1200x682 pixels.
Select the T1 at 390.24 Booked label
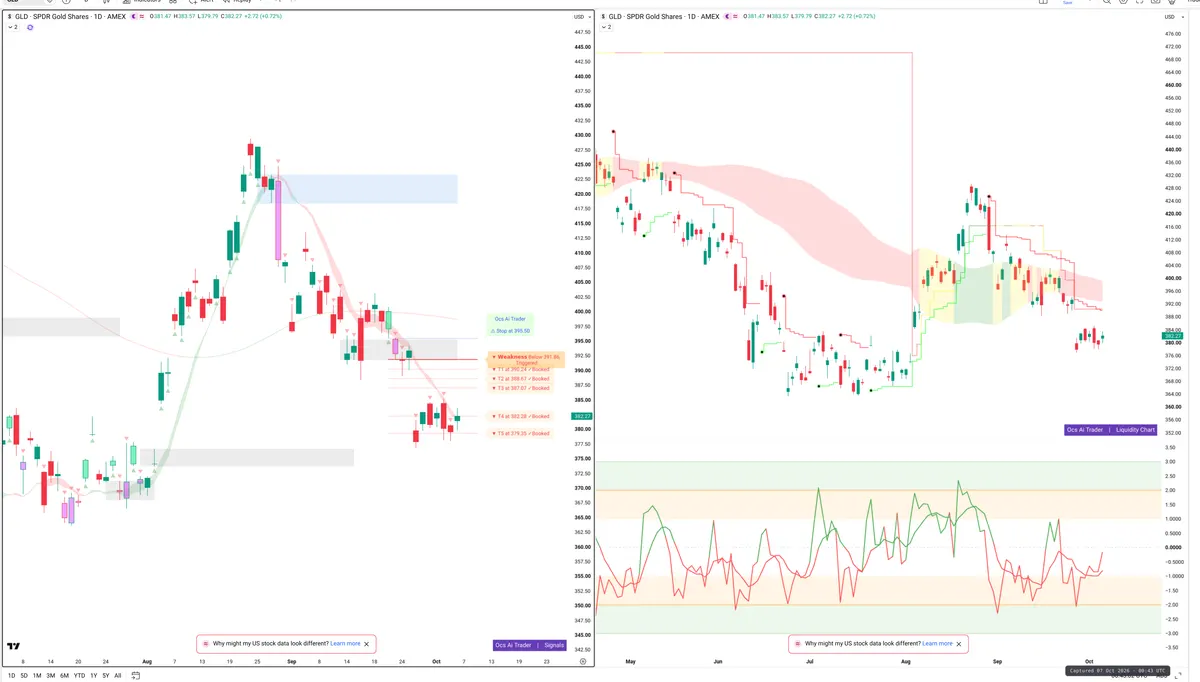pyautogui.click(x=520, y=369)
